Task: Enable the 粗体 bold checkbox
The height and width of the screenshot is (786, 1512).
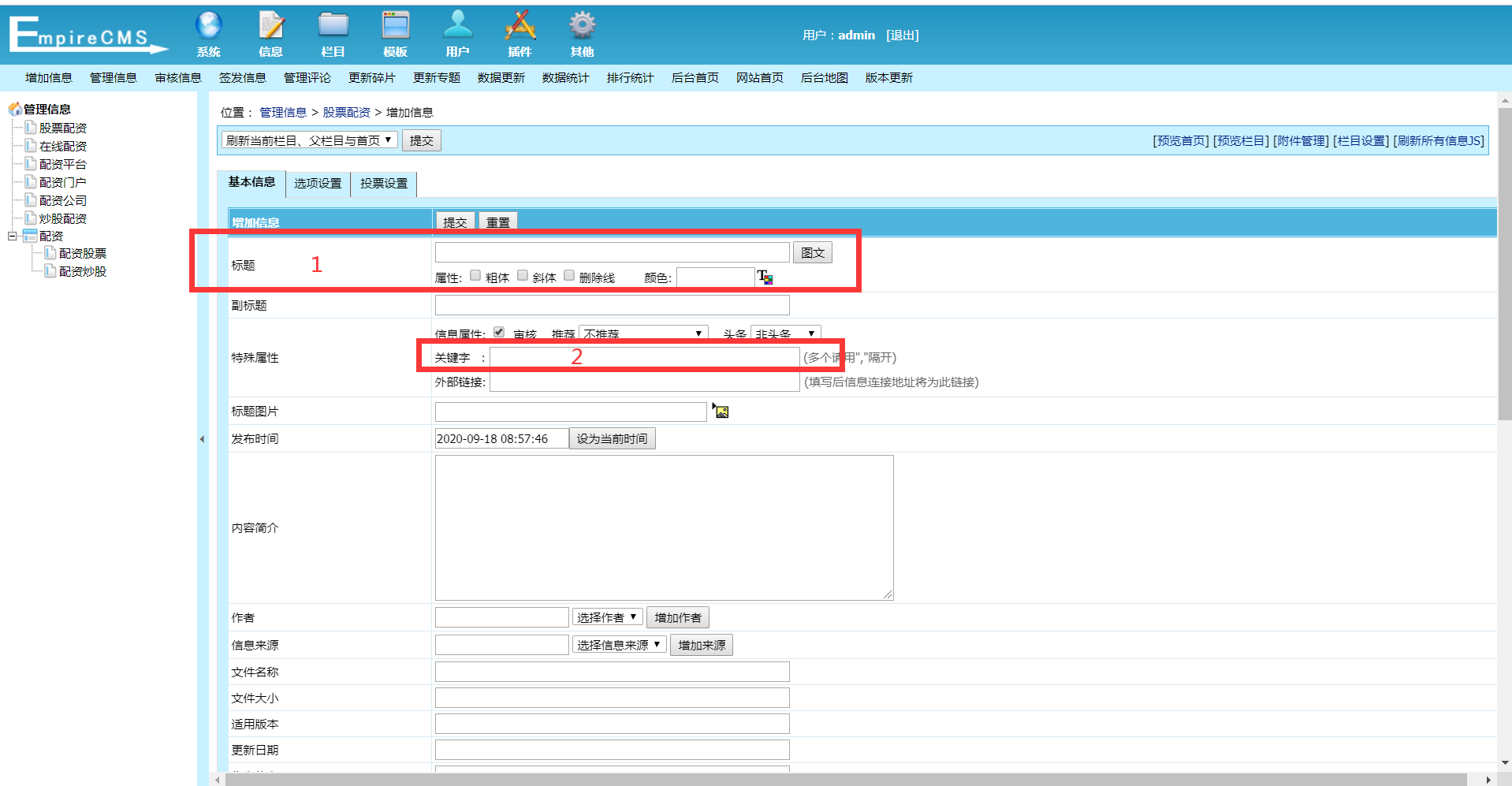Action: click(475, 275)
